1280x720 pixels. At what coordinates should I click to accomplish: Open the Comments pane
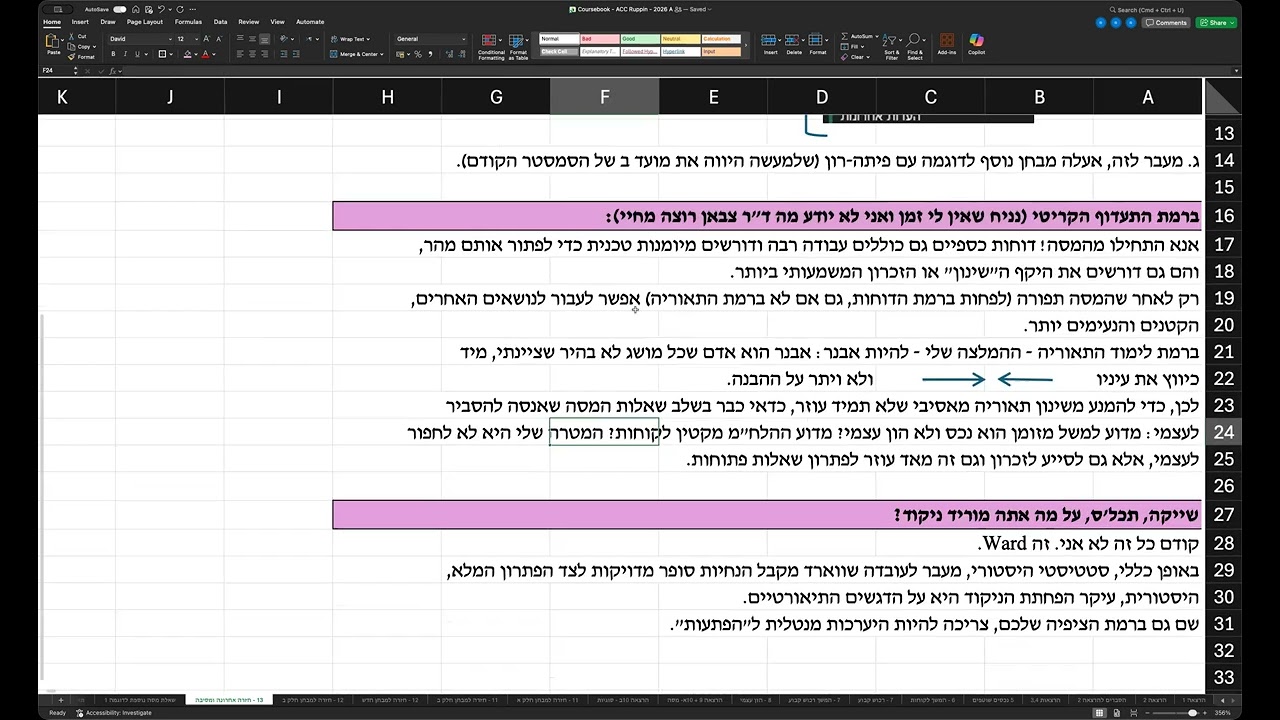[1167, 22]
